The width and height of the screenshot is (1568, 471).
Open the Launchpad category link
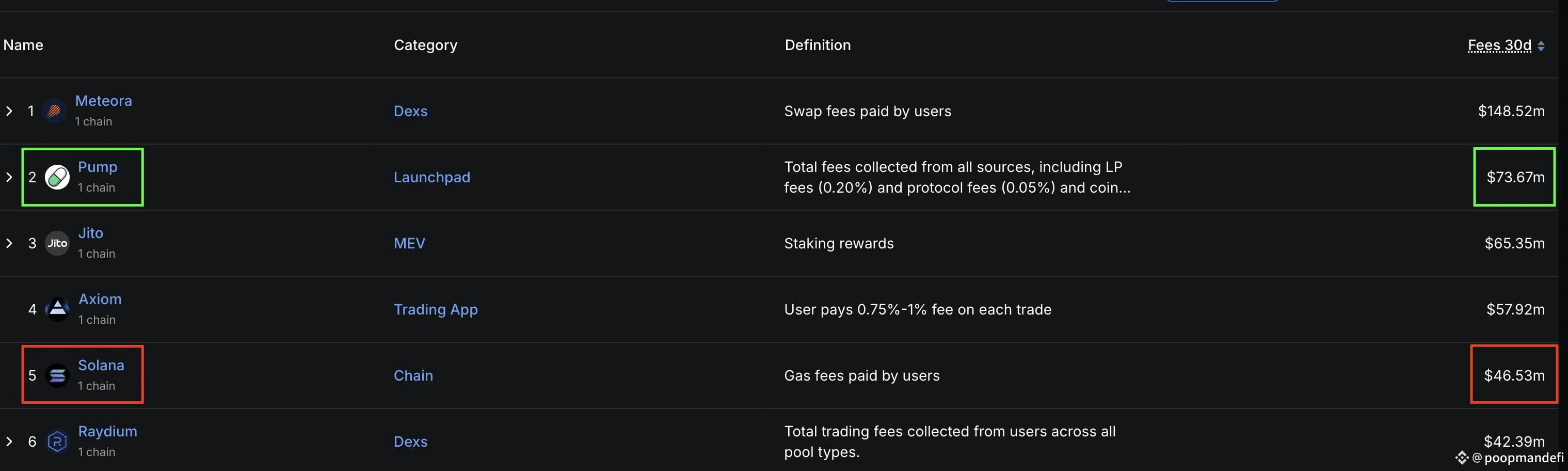[431, 177]
